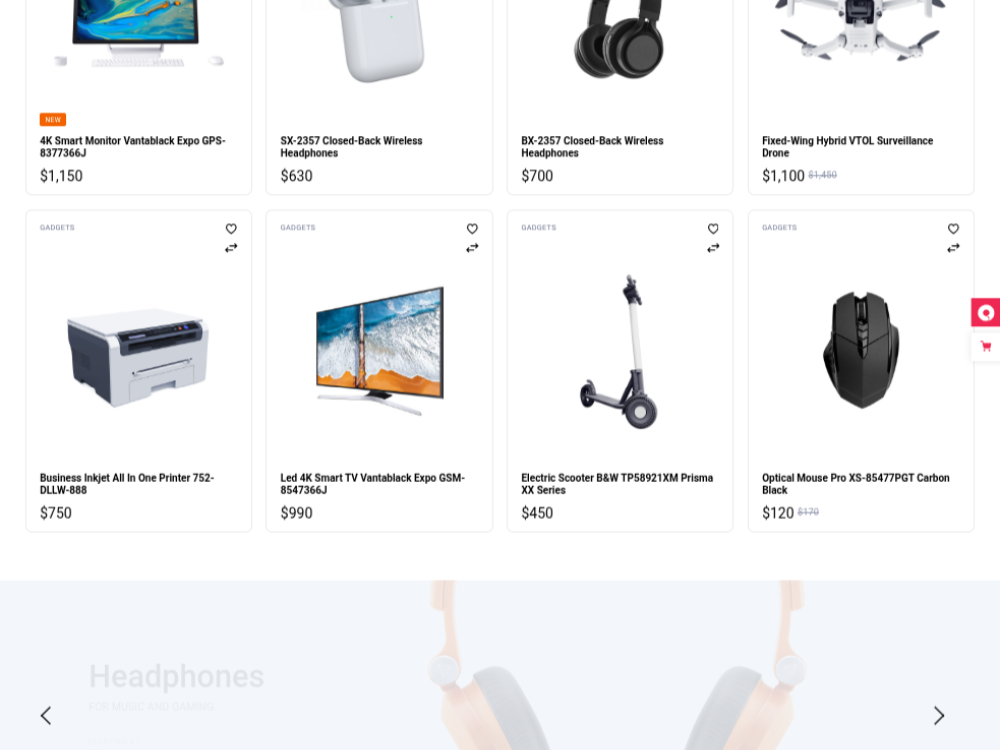This screenshot has height=750, width=1000.
Task: Wishlist the Electric Scooter B&W heart icon
Action: 713,228
